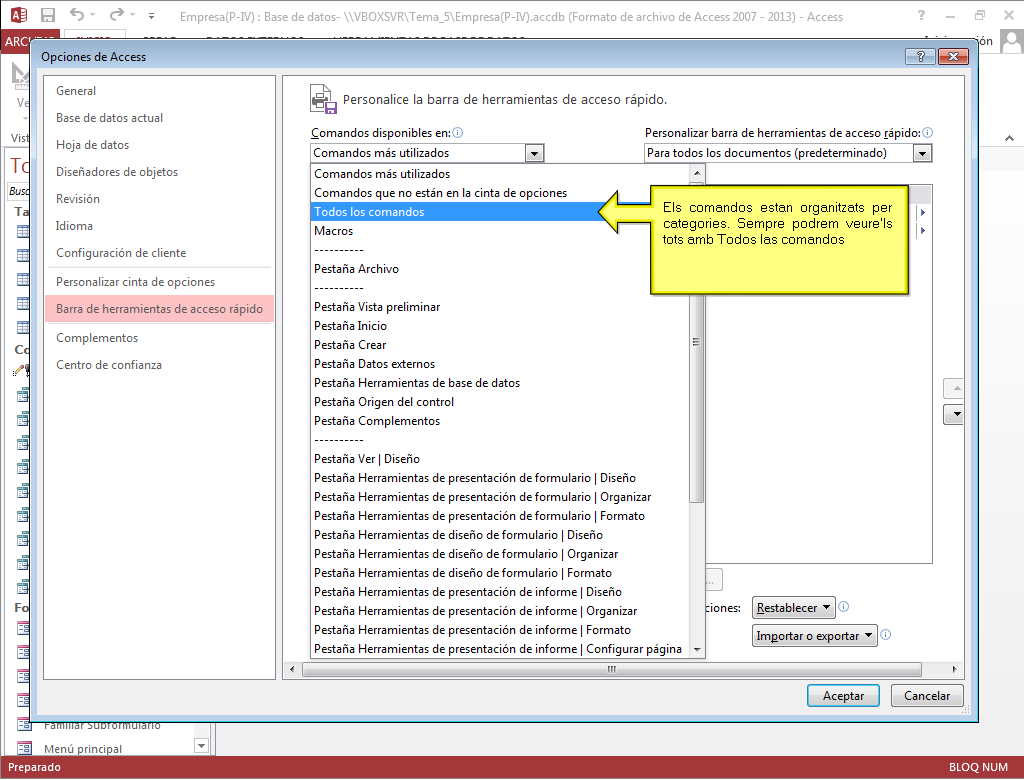The width and height of the screenshot is (1024, 780).
Task: Choose Pestaña Inicio option
Action: click(x=500, y=325)
